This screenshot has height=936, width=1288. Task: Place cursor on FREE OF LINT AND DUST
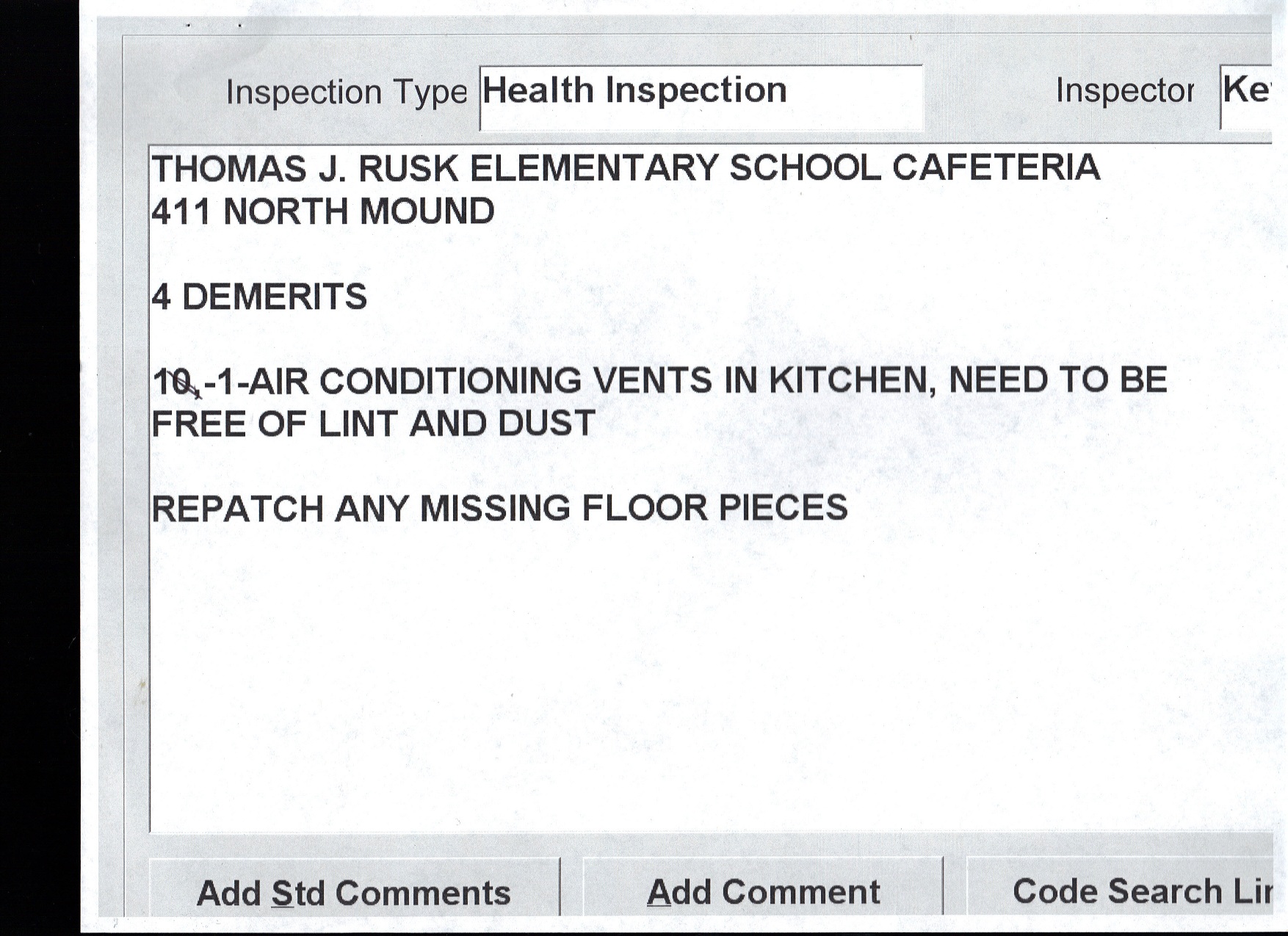point(373,424)
